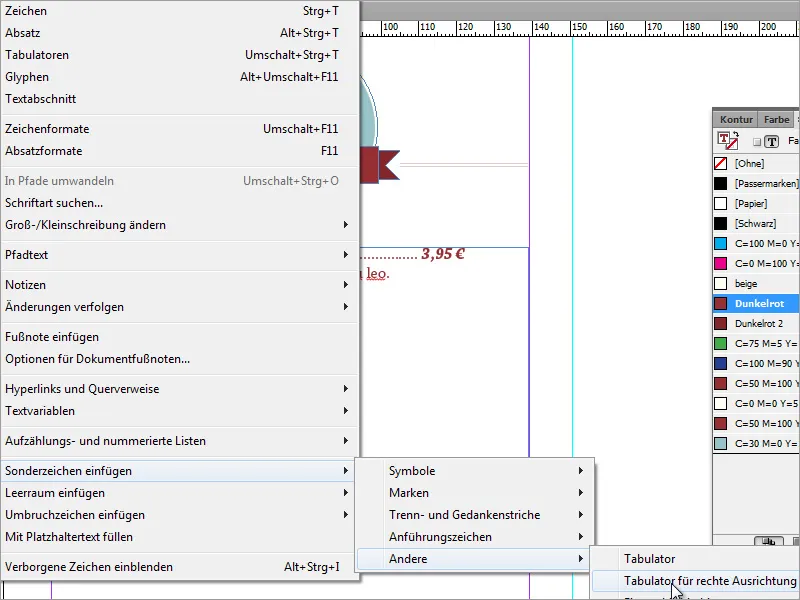Select the C=0 M=0 Y=5 swatch
The image size is (800, 600).
756,404
